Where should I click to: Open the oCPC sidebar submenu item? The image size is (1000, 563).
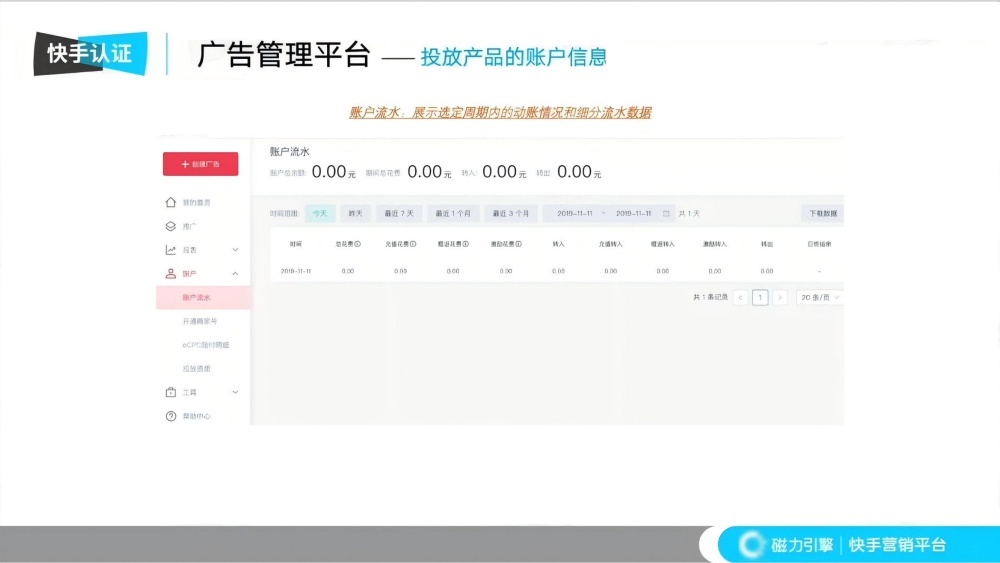point(205,345)
